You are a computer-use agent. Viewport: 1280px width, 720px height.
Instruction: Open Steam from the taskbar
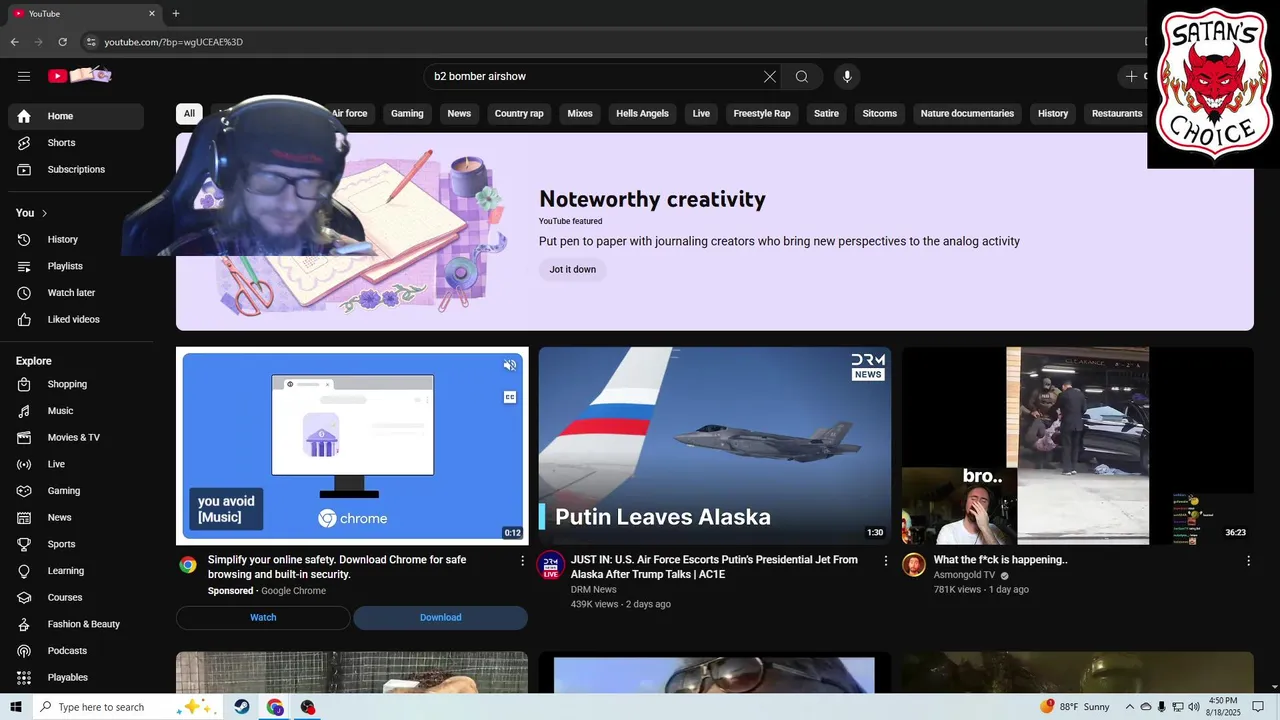click(x=242, y=707)
